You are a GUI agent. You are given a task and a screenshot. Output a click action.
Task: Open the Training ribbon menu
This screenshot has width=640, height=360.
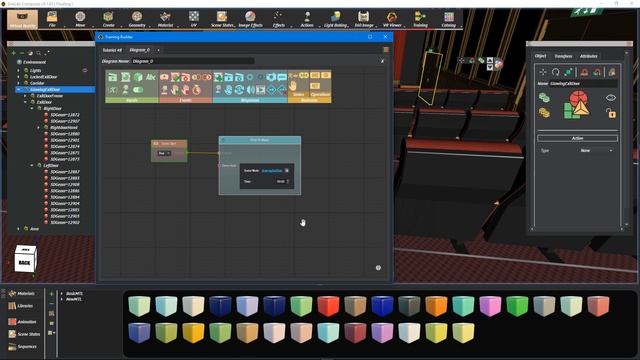tap(420, 19)
